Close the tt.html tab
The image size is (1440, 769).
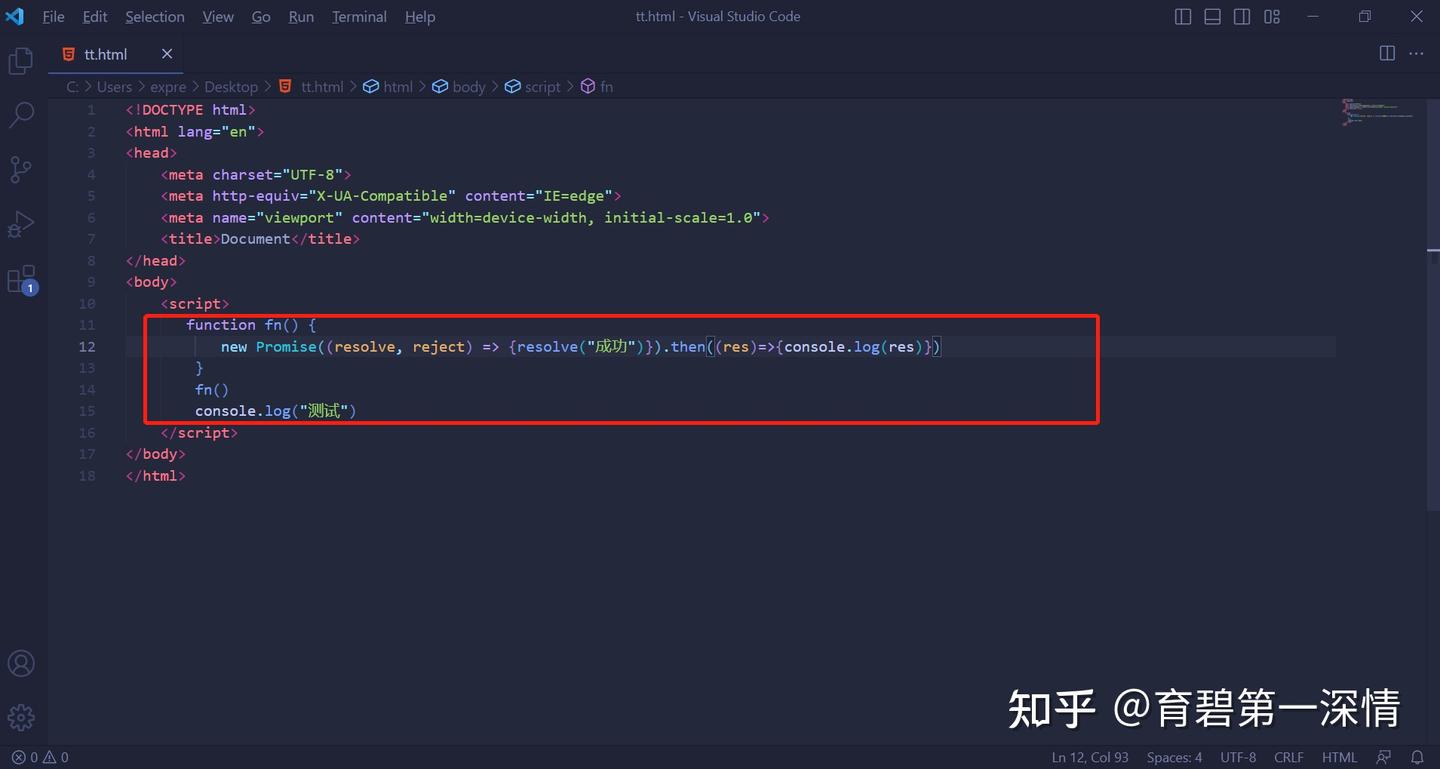click(167, 54)
